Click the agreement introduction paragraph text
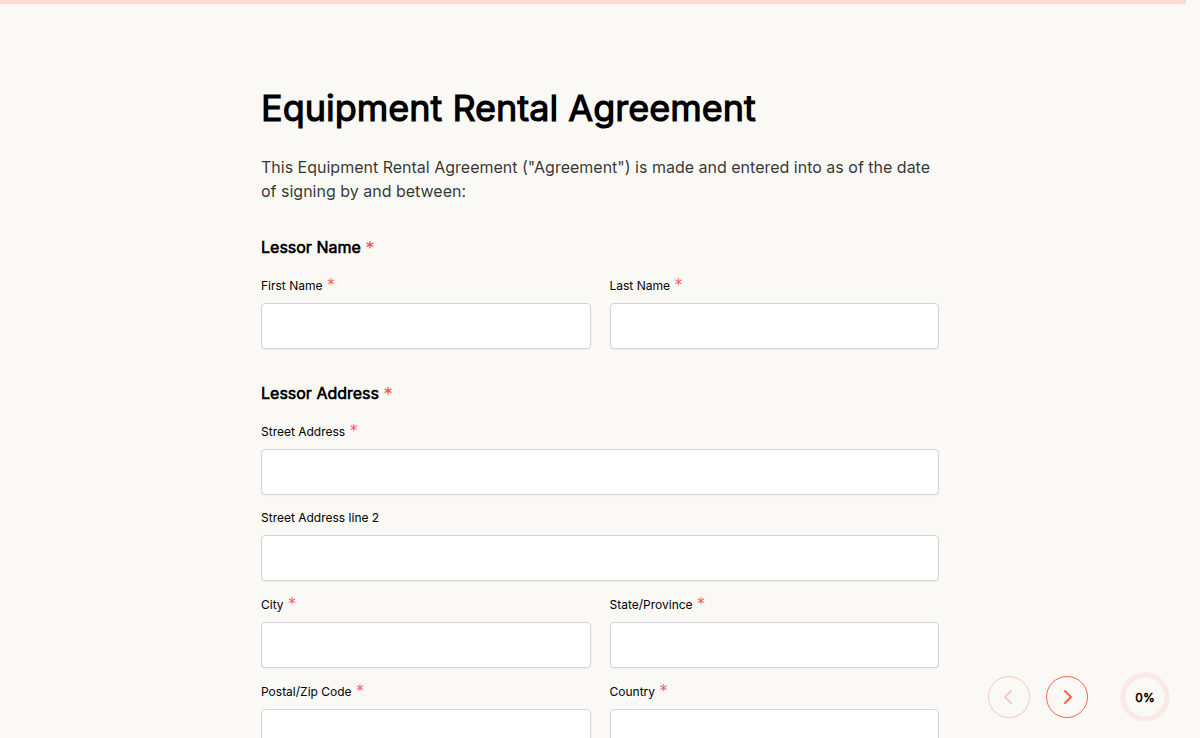 click(595, 179)
